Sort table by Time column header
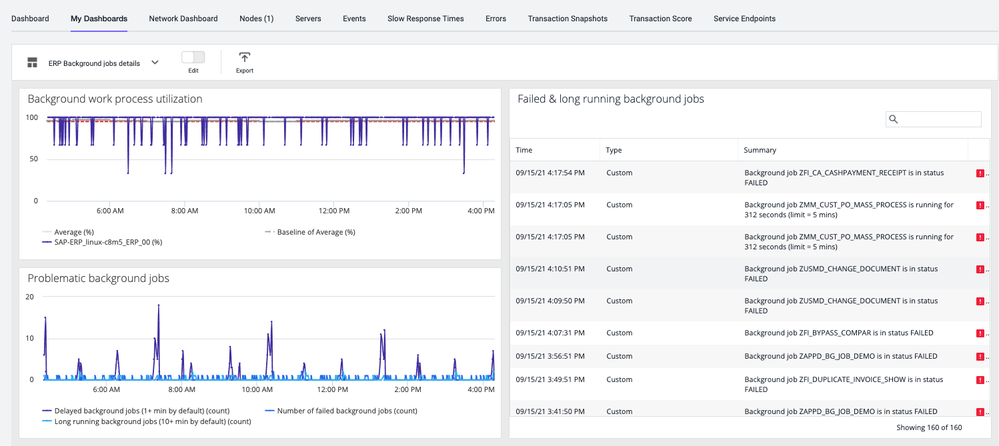Image resolution: width=999 pixels, height=446 pixels. (x=524, y=150)
